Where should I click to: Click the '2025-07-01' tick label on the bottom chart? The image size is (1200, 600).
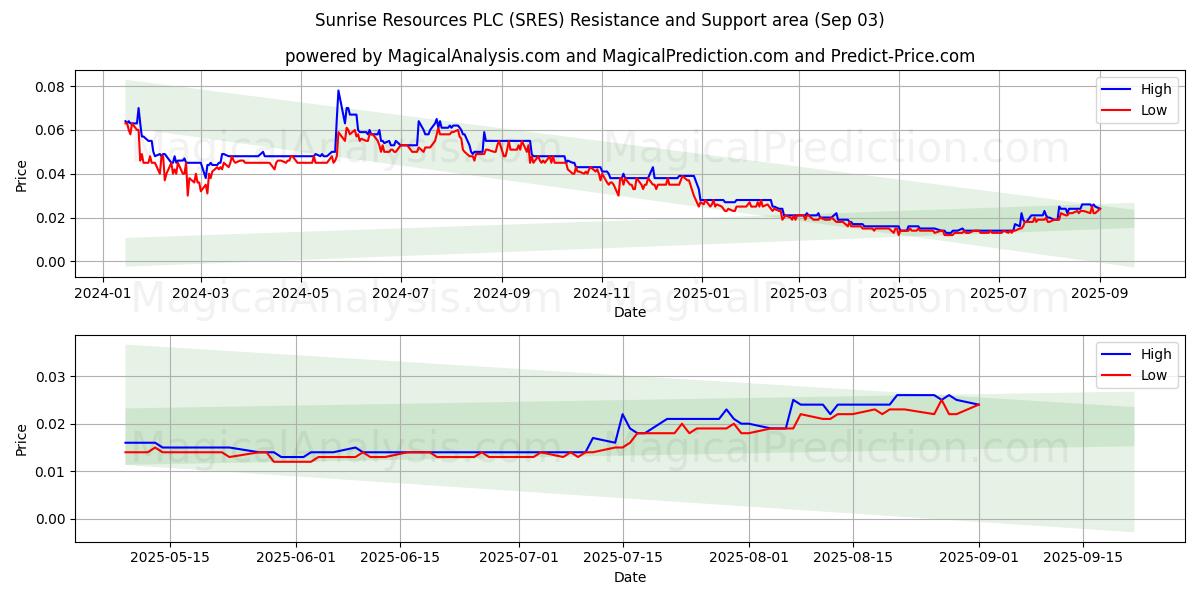pyautogui.click(x=519, y=559)
